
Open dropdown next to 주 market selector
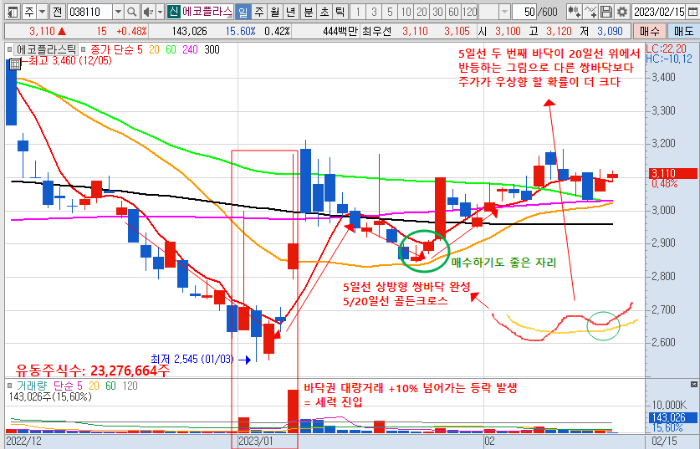42,12
